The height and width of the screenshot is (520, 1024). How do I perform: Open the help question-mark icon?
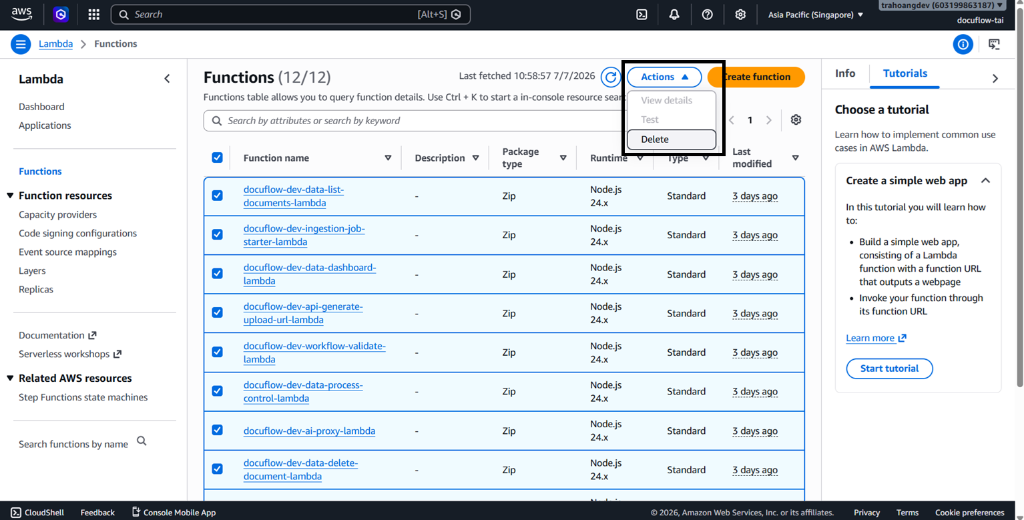(x=707, y=14)
